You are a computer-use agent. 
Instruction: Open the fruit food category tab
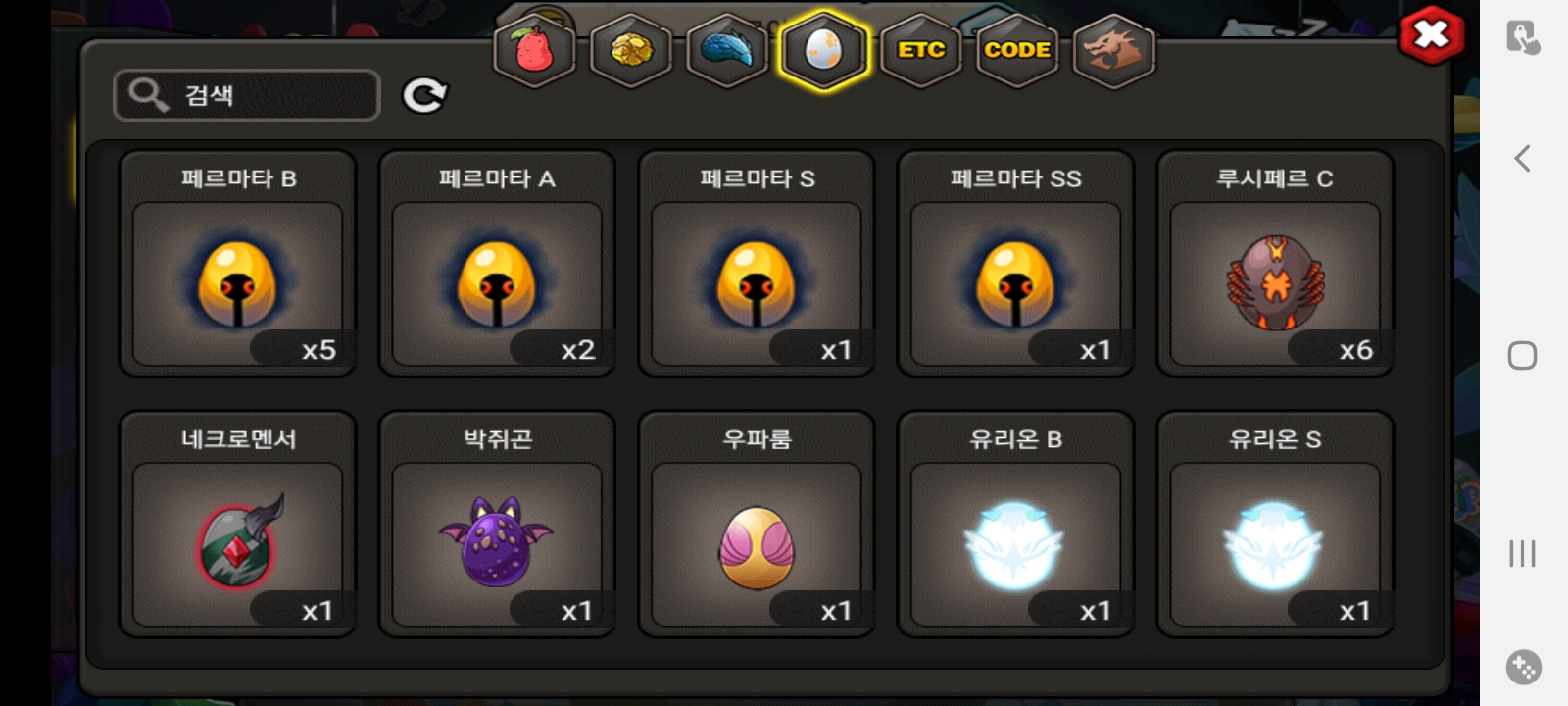click(534, 50)
